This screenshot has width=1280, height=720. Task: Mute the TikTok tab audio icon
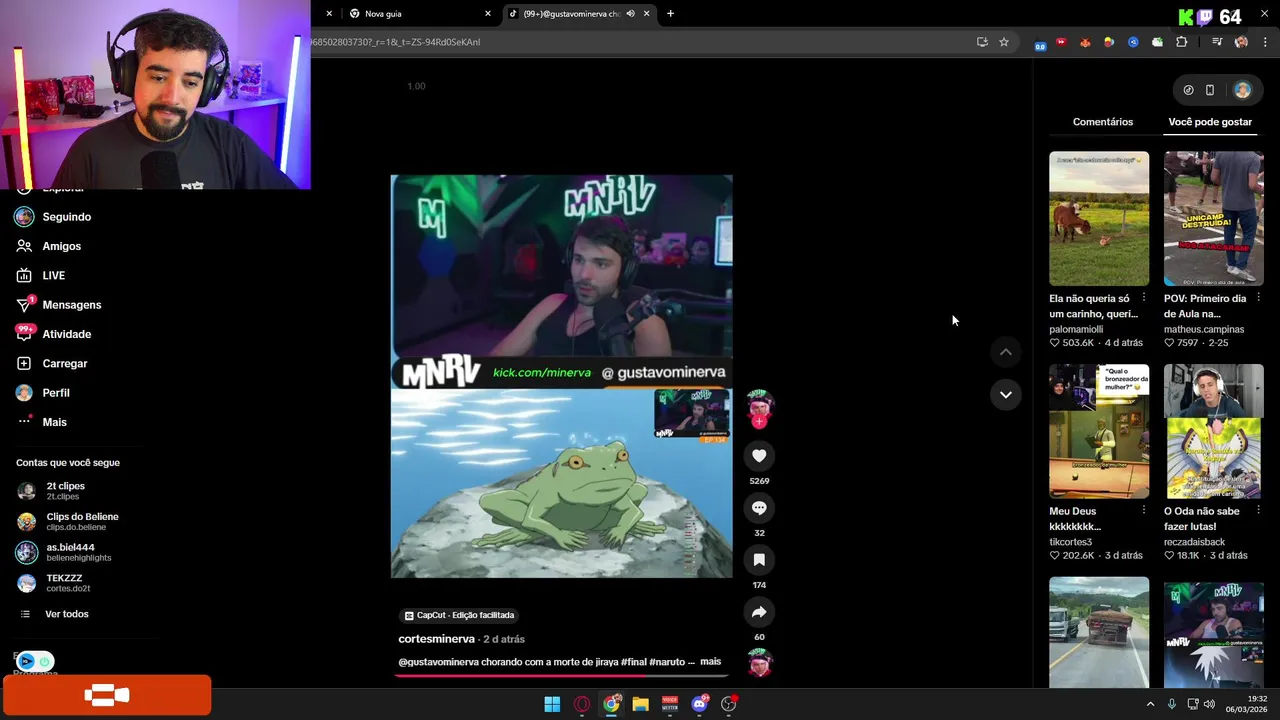pyautogui.click(x=630, y=14)
